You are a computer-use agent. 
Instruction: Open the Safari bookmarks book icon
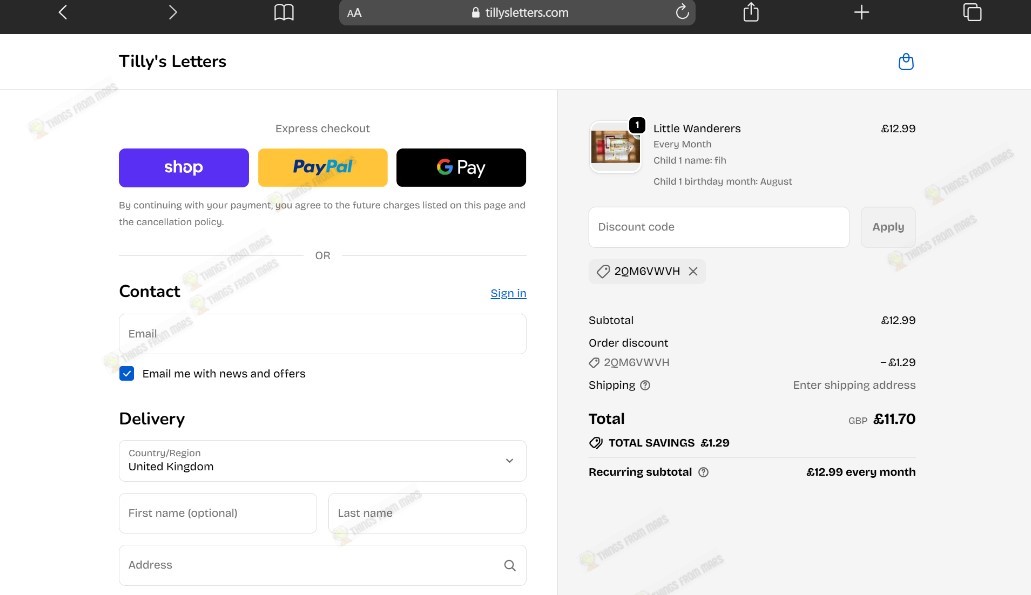(283, 12)
